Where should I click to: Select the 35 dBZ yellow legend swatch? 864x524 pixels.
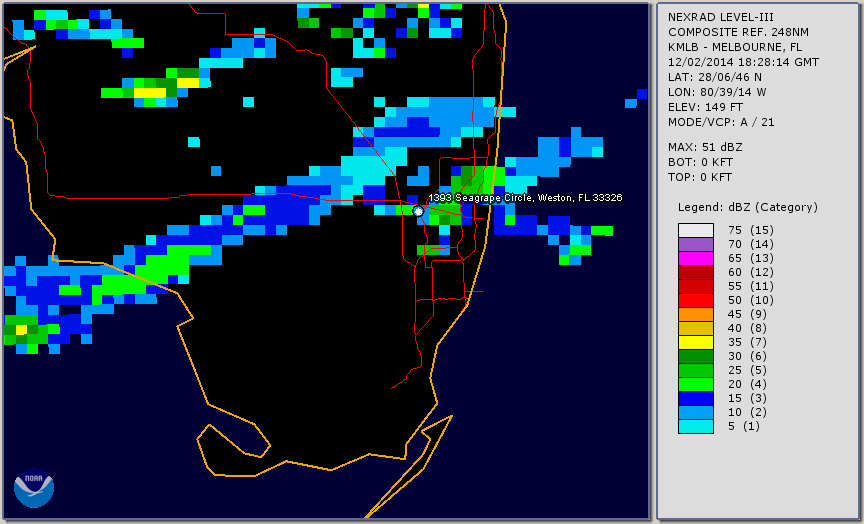click(696, 342)
